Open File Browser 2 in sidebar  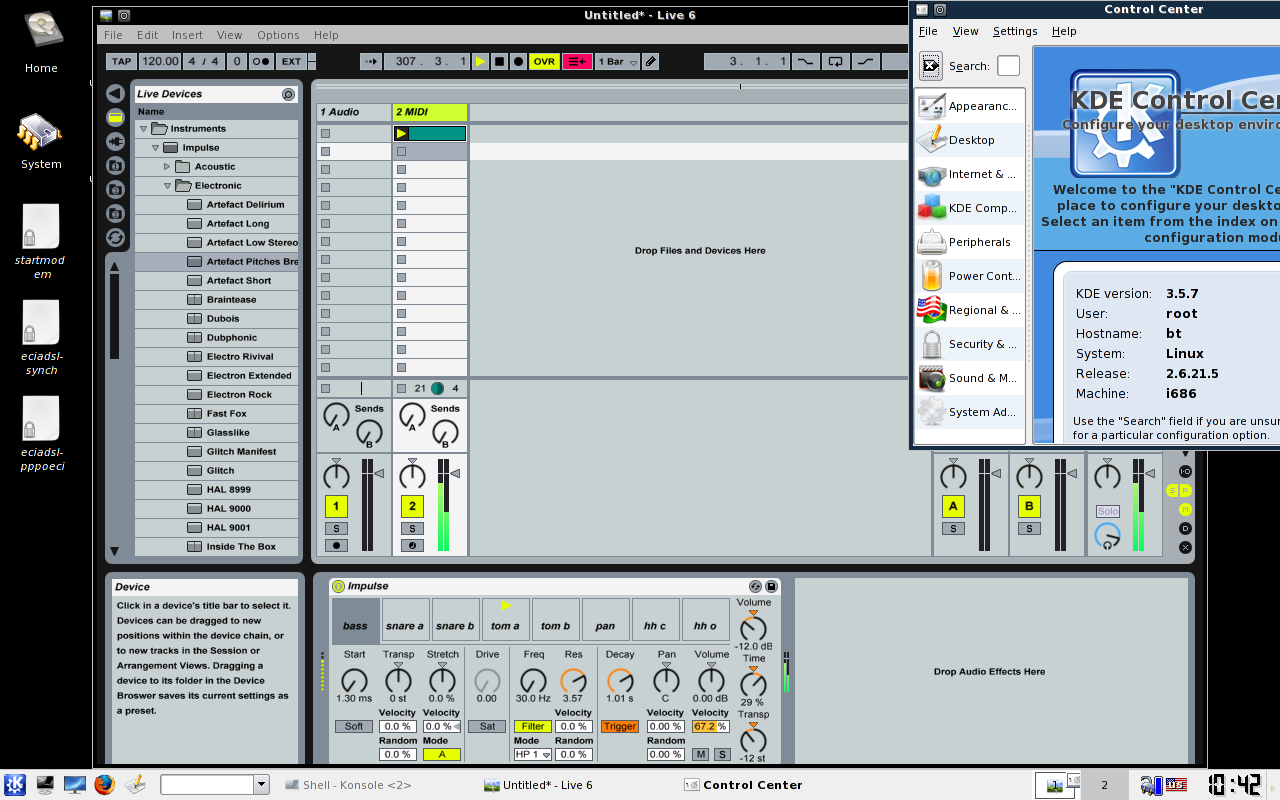point(115,189)
